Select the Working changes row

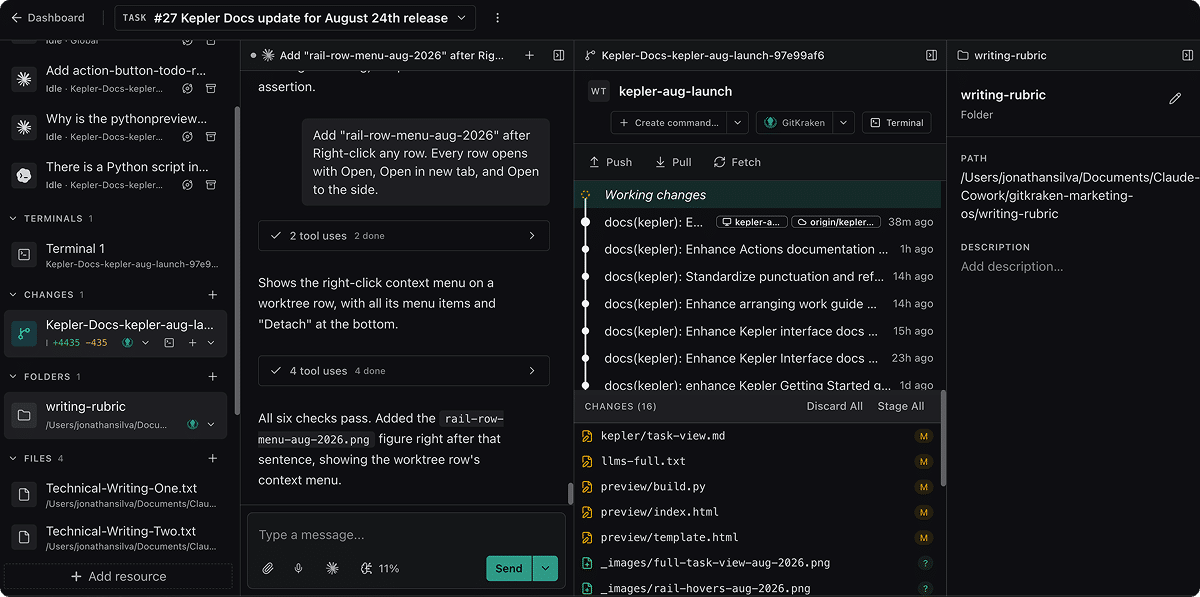[x=758, y=195]
